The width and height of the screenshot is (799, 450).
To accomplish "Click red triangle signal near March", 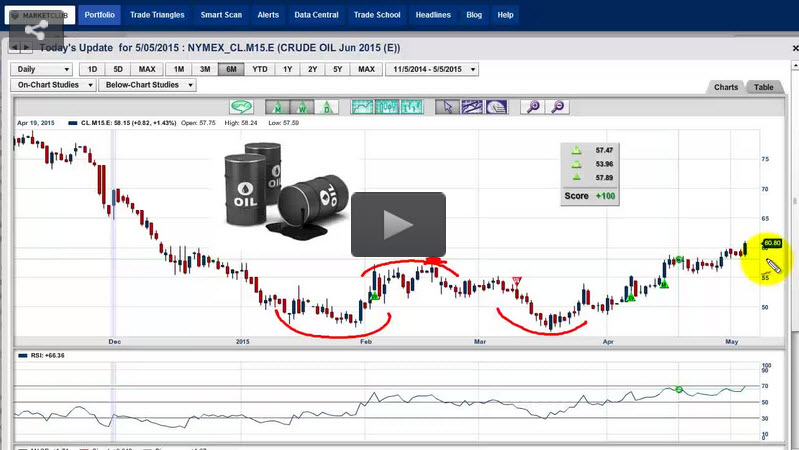I will point(517,280).
